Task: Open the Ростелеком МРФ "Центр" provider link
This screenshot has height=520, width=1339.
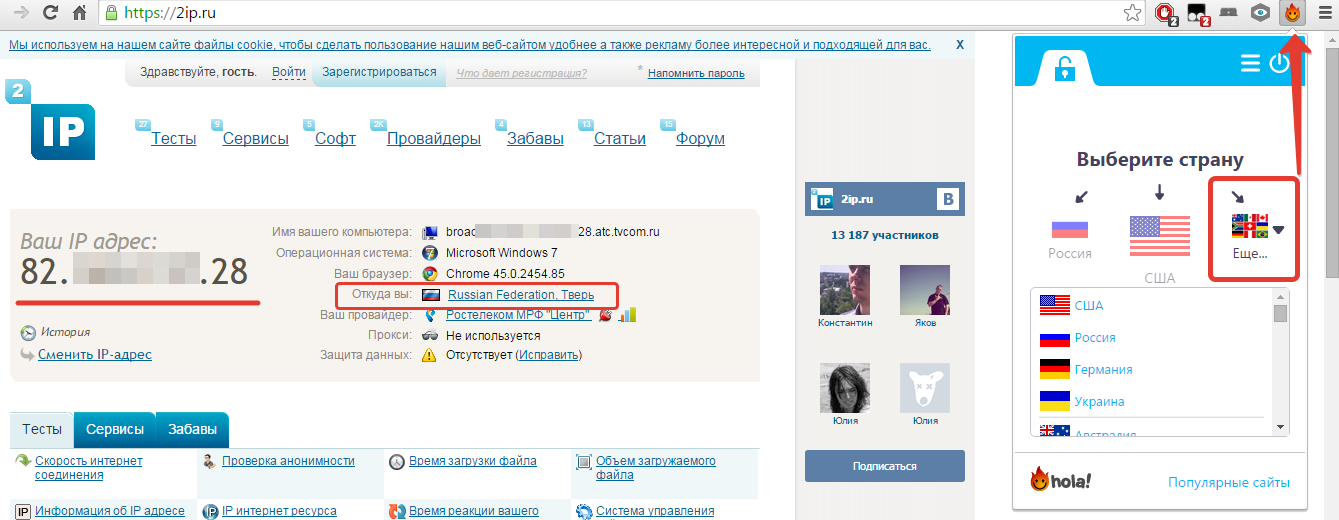Action: point(518,315)
